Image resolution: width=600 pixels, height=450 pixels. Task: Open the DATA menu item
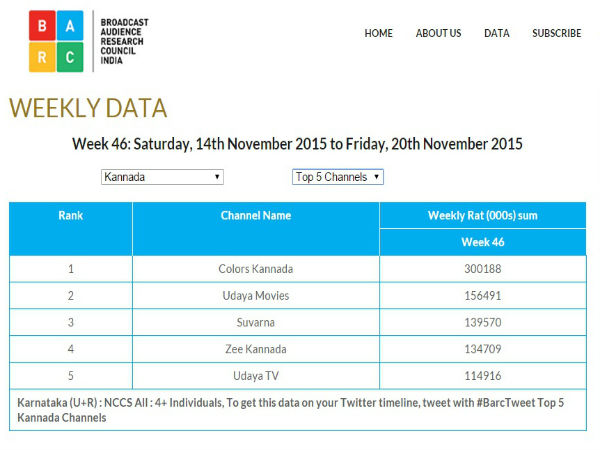497,33
